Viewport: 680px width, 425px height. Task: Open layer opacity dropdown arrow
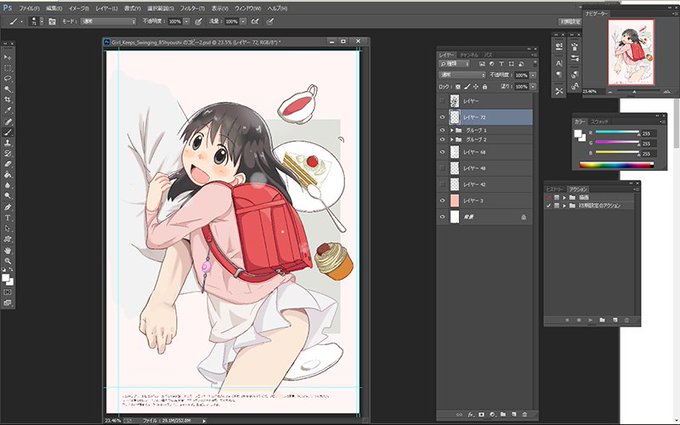(x=533, y=75)
